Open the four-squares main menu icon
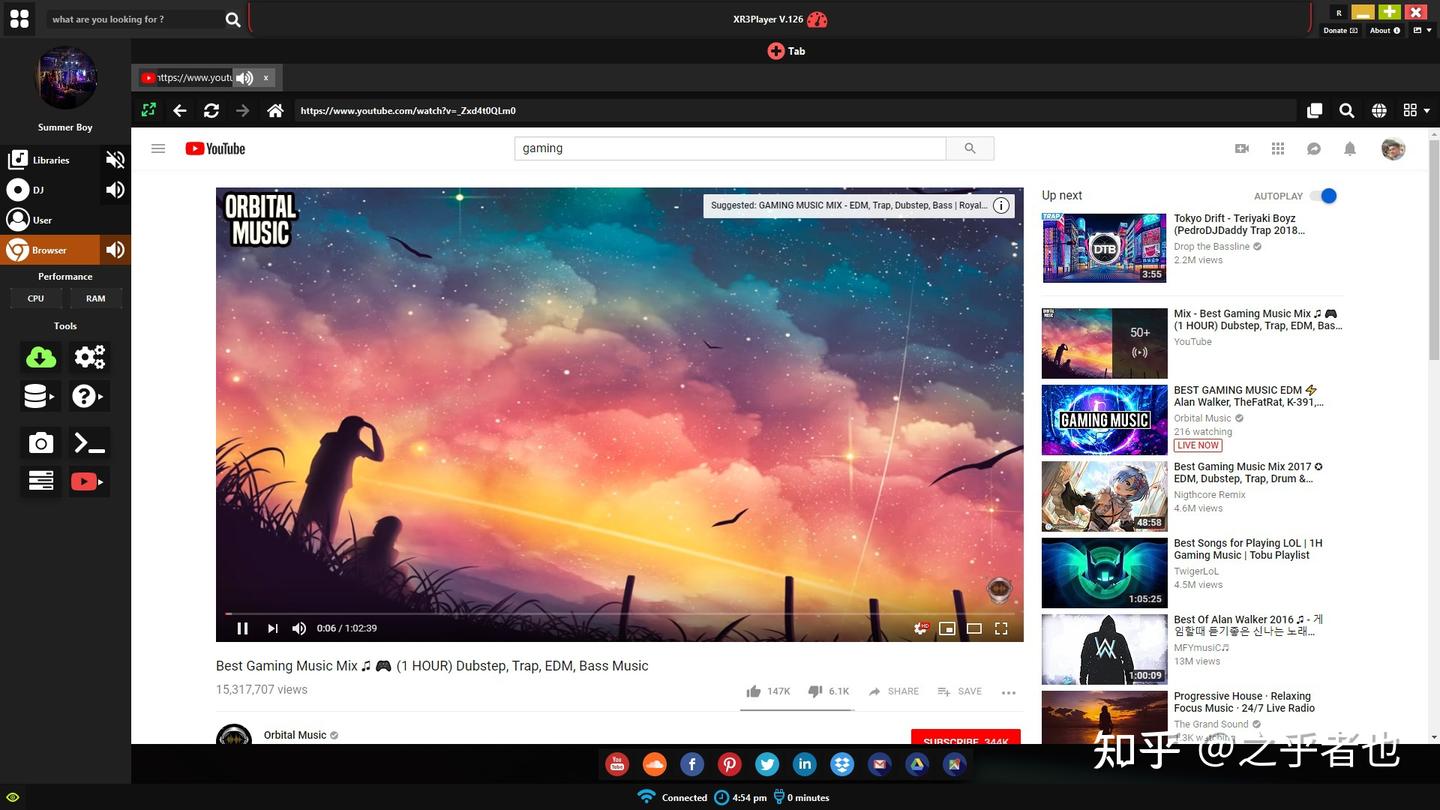This screenshot has width=1440, height=810. coord(19,19)
